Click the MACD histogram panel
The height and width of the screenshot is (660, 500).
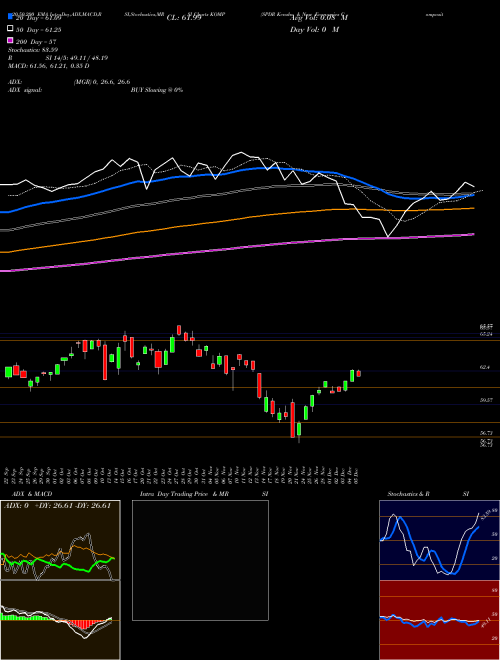(x=60, y=620)
